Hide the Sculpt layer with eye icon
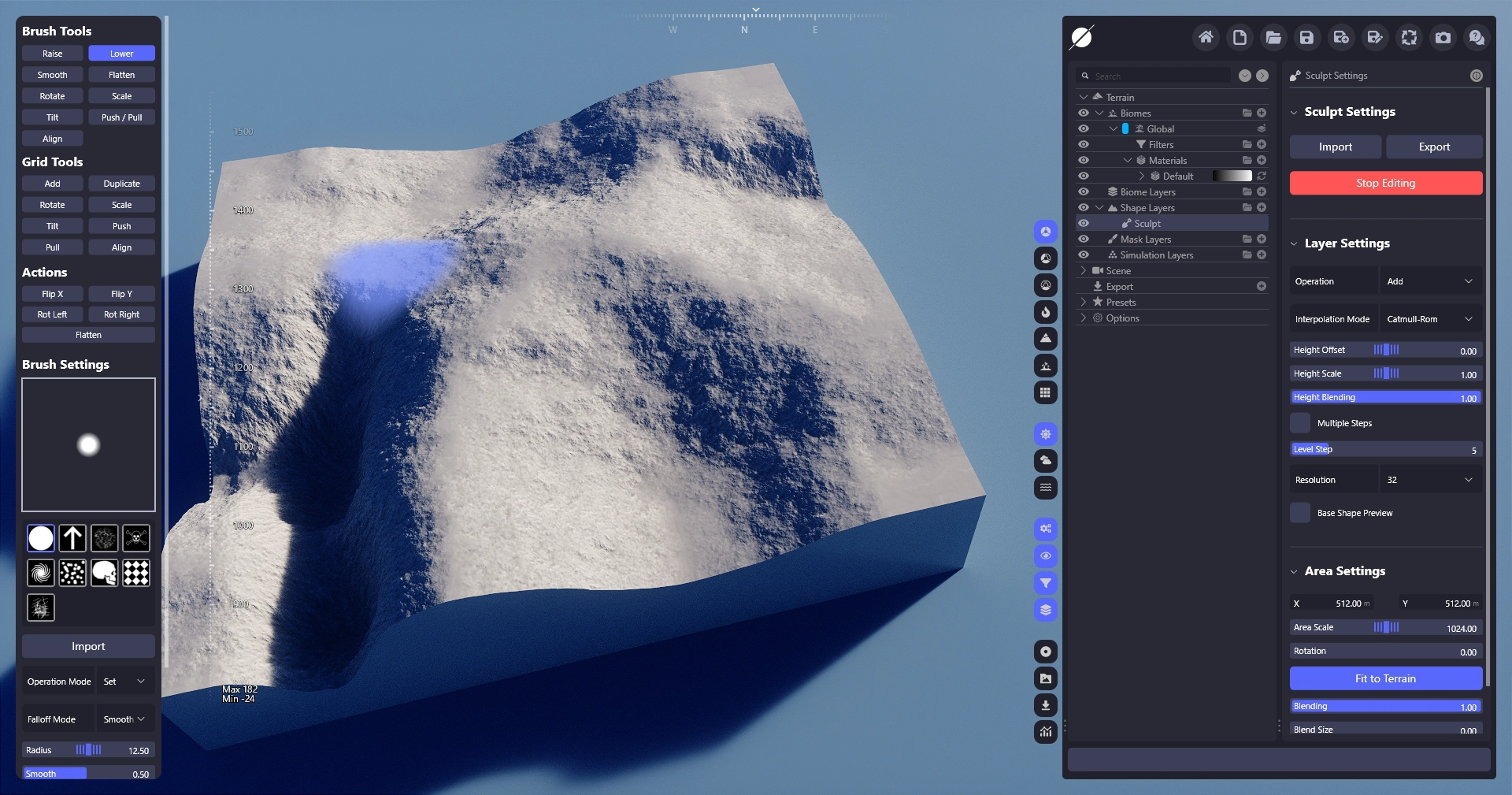 [1084, 224]
